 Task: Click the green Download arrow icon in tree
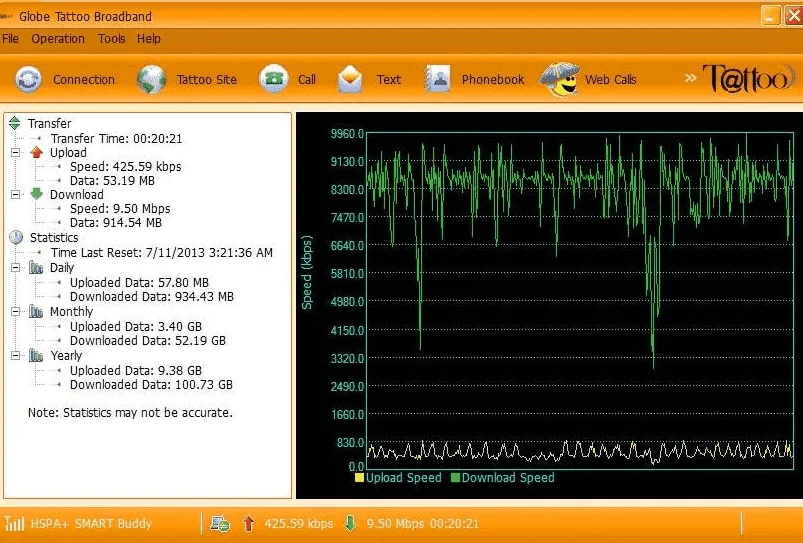pyautogui.click(x=36, y=194)
